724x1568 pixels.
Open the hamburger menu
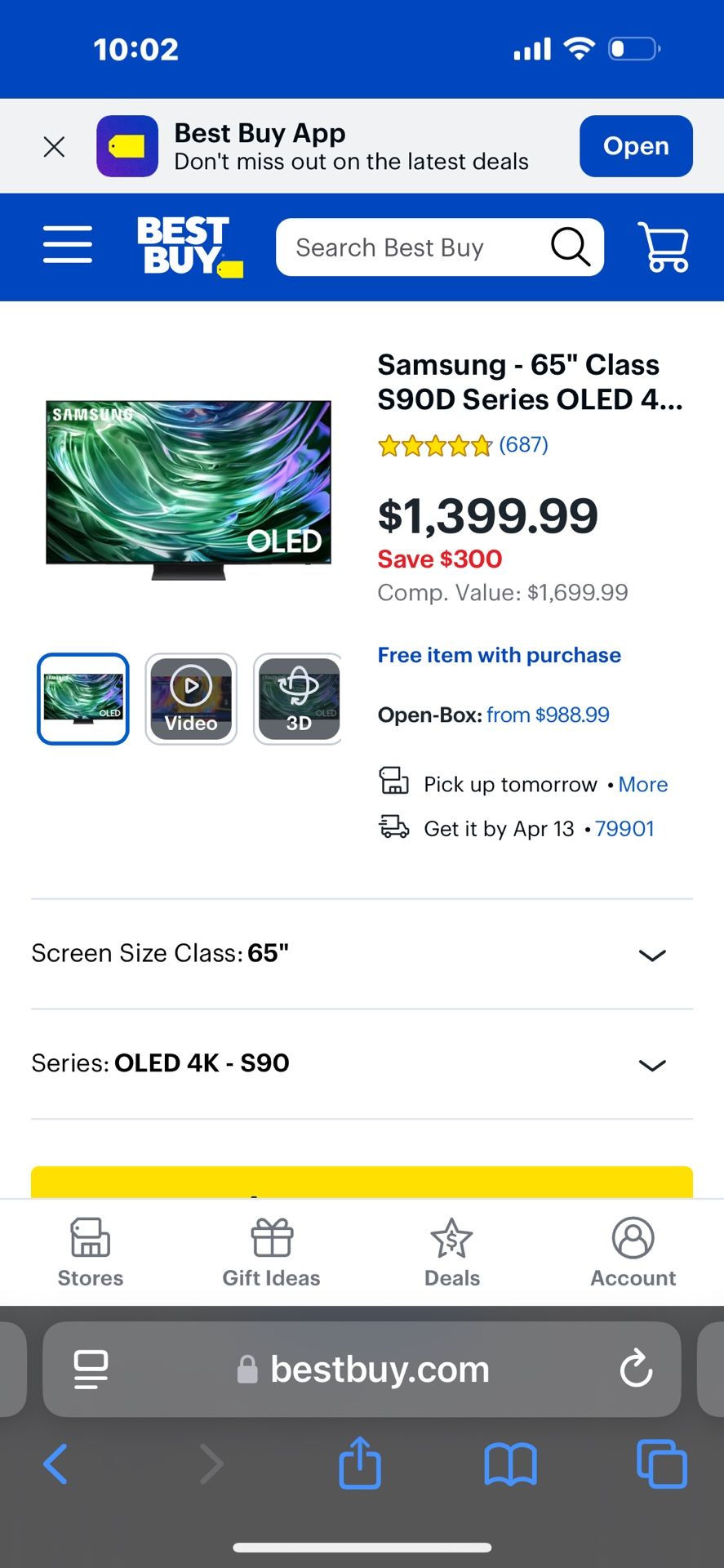click(68, 245)
